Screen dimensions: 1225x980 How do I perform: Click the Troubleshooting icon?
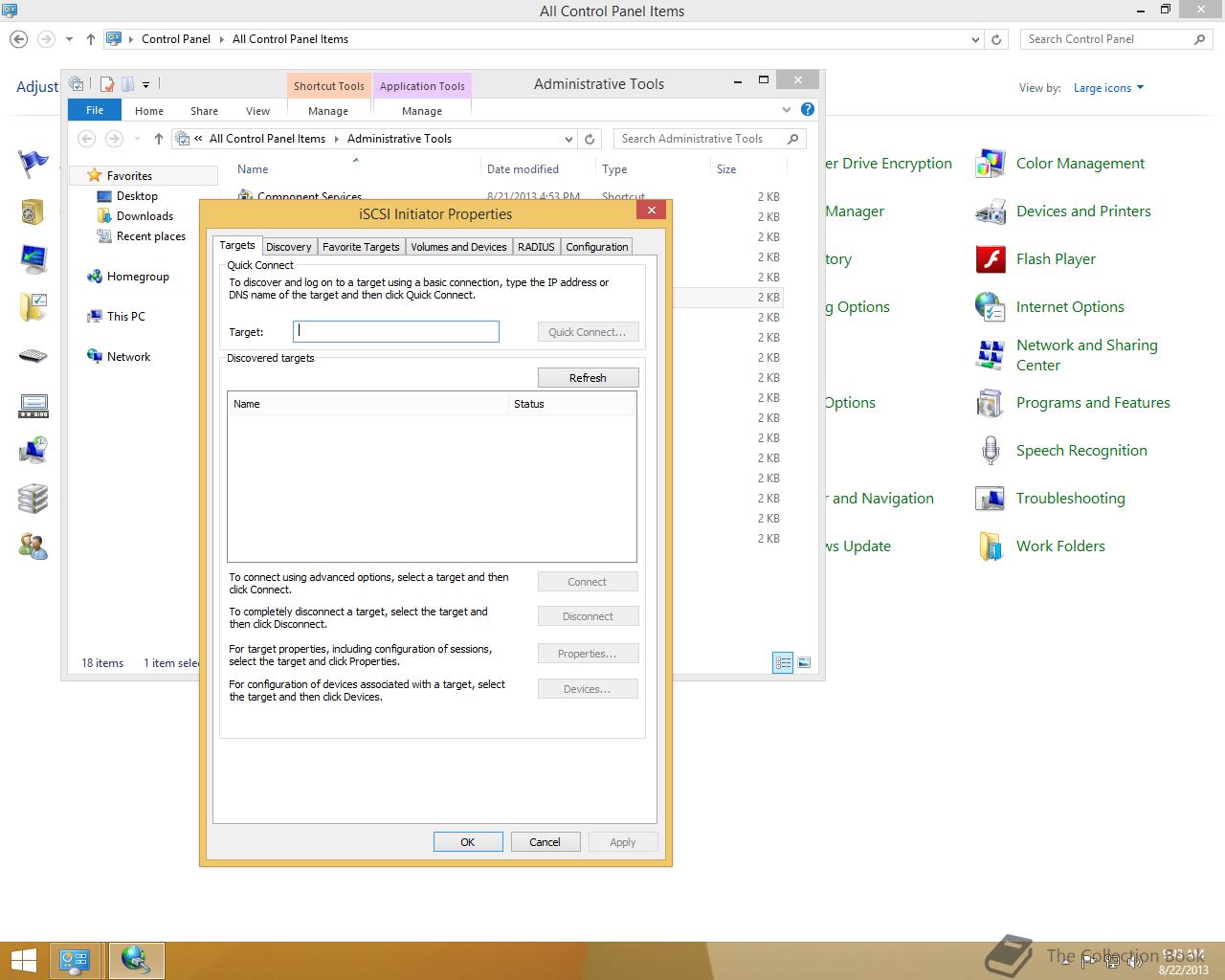990,499
